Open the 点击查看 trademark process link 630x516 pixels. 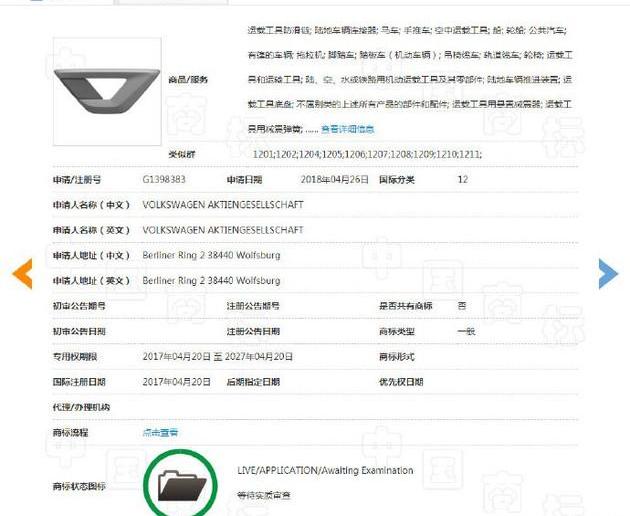point(160,433)
